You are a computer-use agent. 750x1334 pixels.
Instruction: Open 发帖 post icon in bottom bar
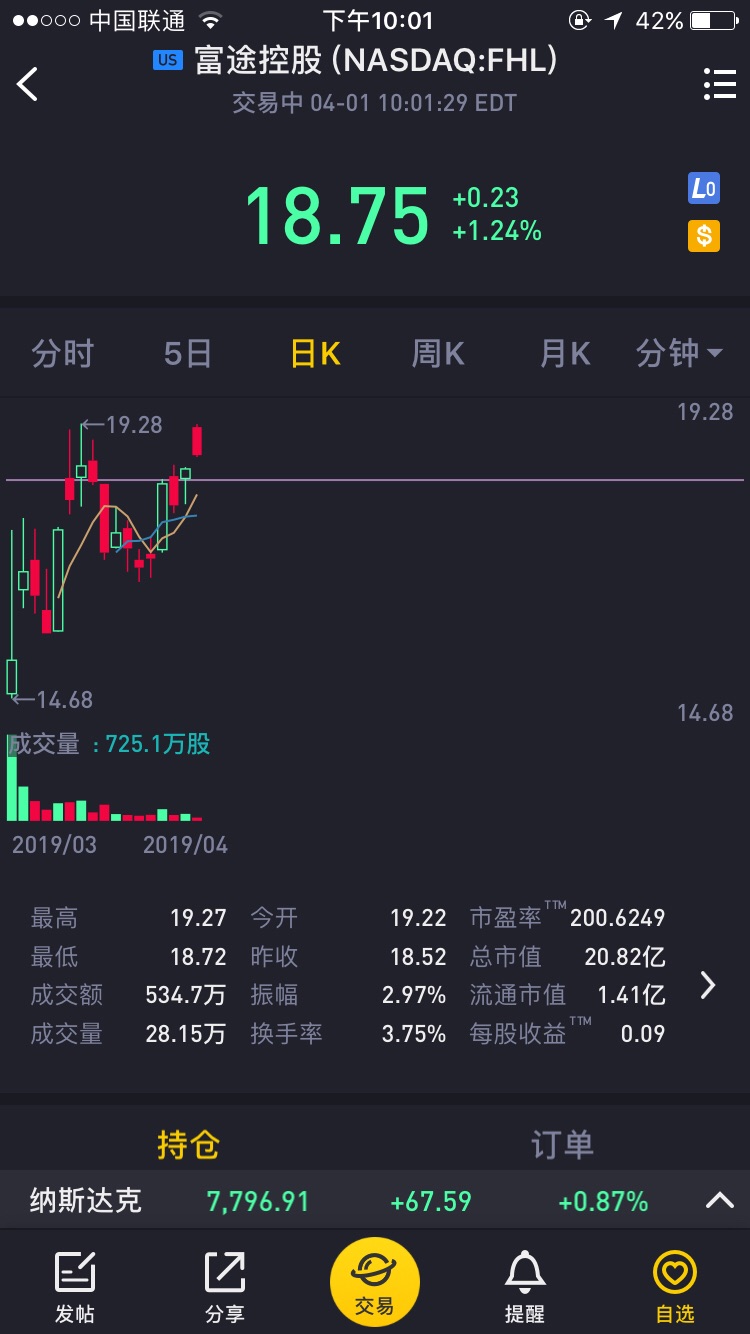[x=74, y=1285]
